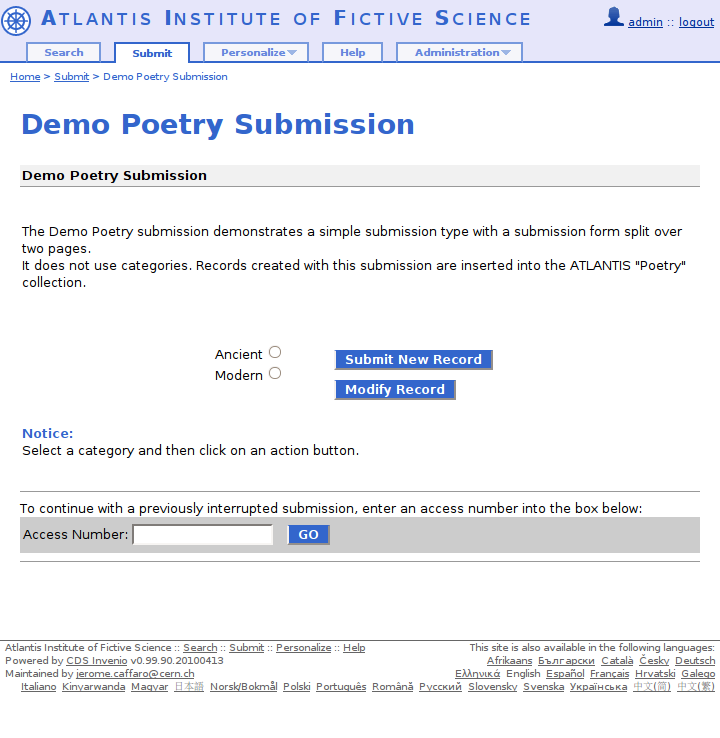Go to Home breadcrumb link
Image resolution: width=720 pixels, height=738 pixels.
[x=25, y=77]
